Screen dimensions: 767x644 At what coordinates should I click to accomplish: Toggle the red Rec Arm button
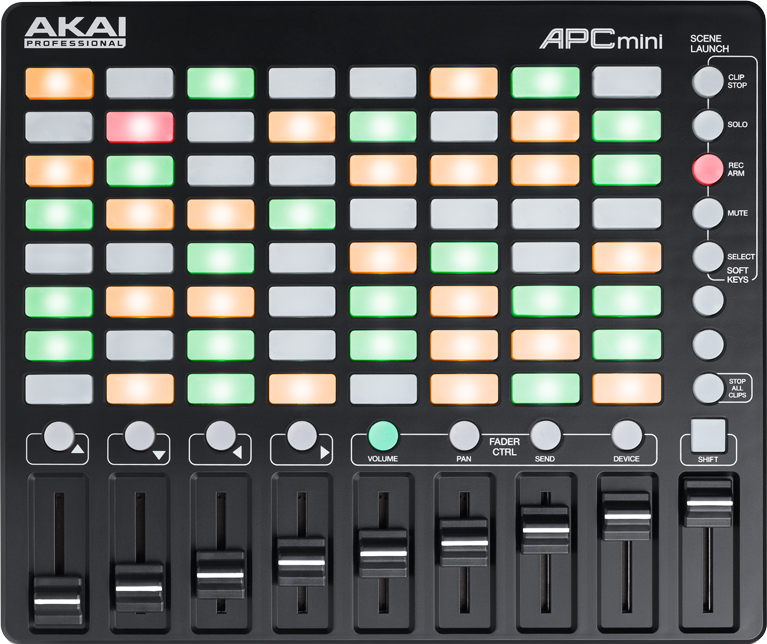(x=707, y=169)
